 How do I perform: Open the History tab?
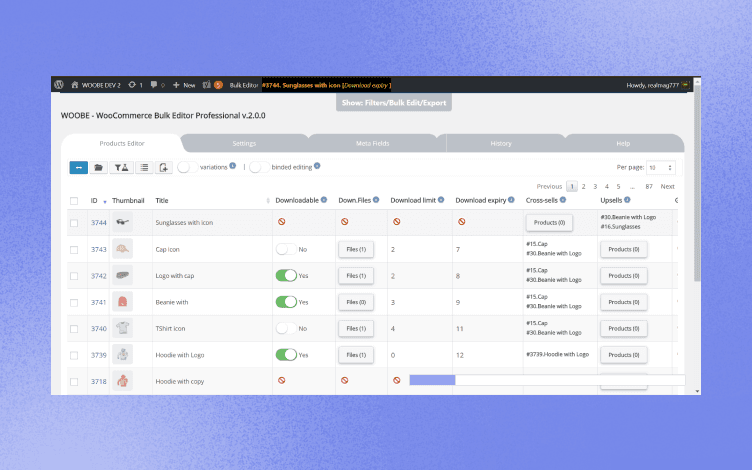[x=501, y=143]
